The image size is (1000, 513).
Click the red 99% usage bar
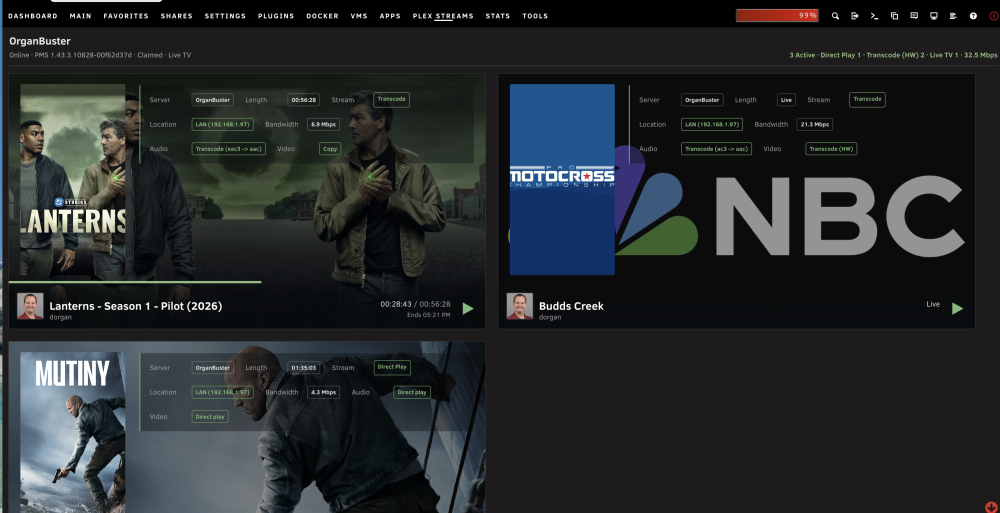pos(777,15)
